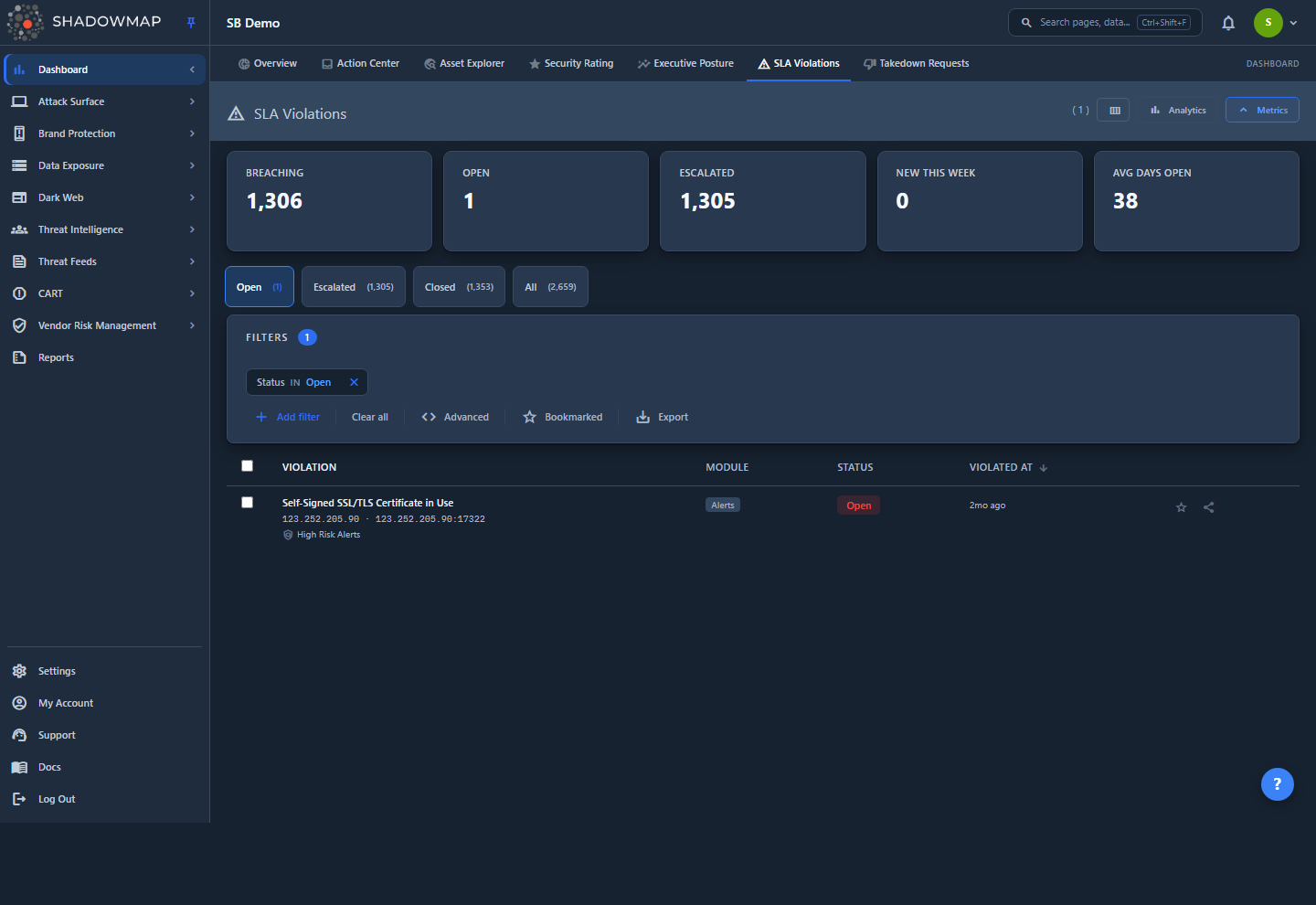1316x905 pixels.
Task: Click the Export button
Action: [663, 417]
